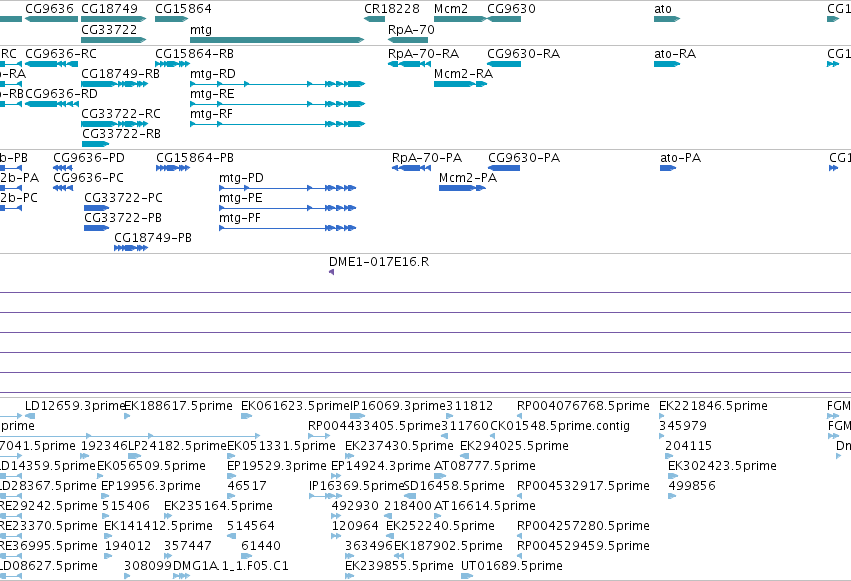The image size is (851, 581).
Task: Select EST AT08777.5prime
Action: pos(485,466)
